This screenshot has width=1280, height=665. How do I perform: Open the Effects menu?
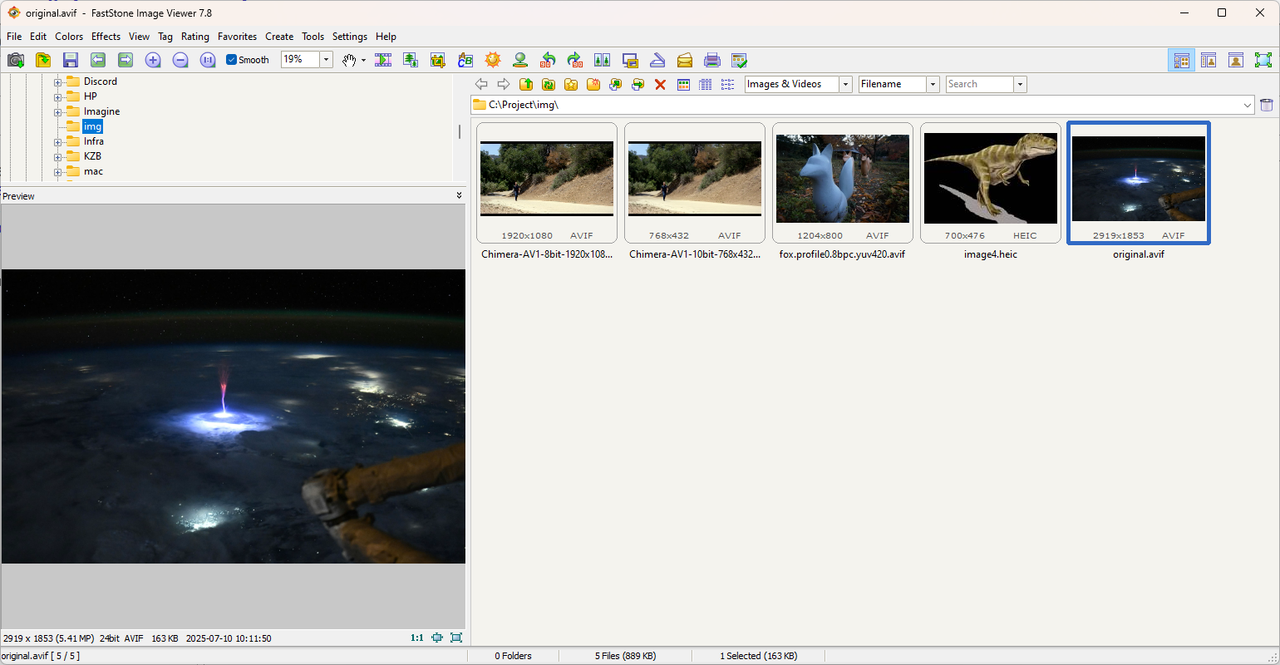pos(106,37)
